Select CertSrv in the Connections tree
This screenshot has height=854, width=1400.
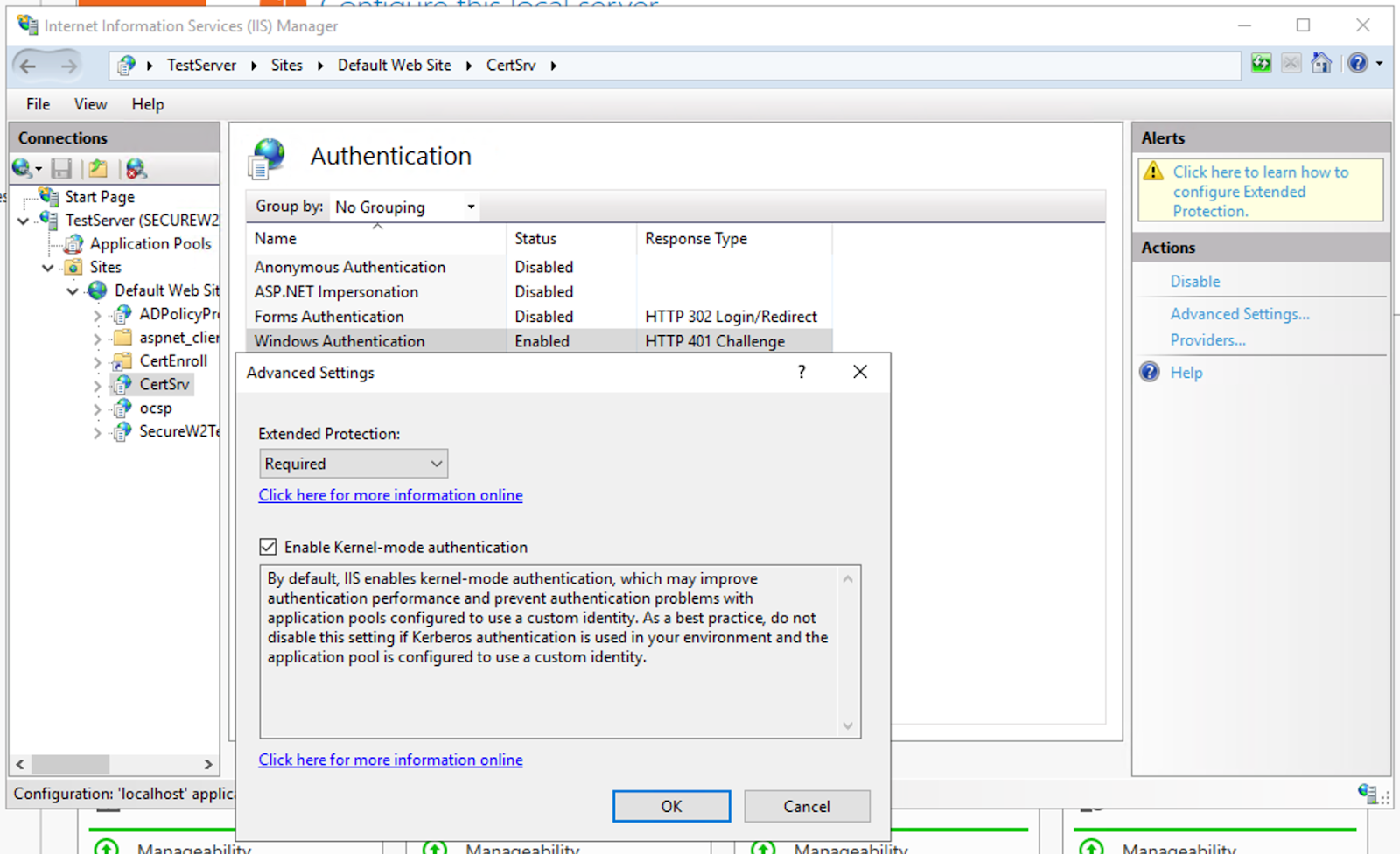click(164, 384)
